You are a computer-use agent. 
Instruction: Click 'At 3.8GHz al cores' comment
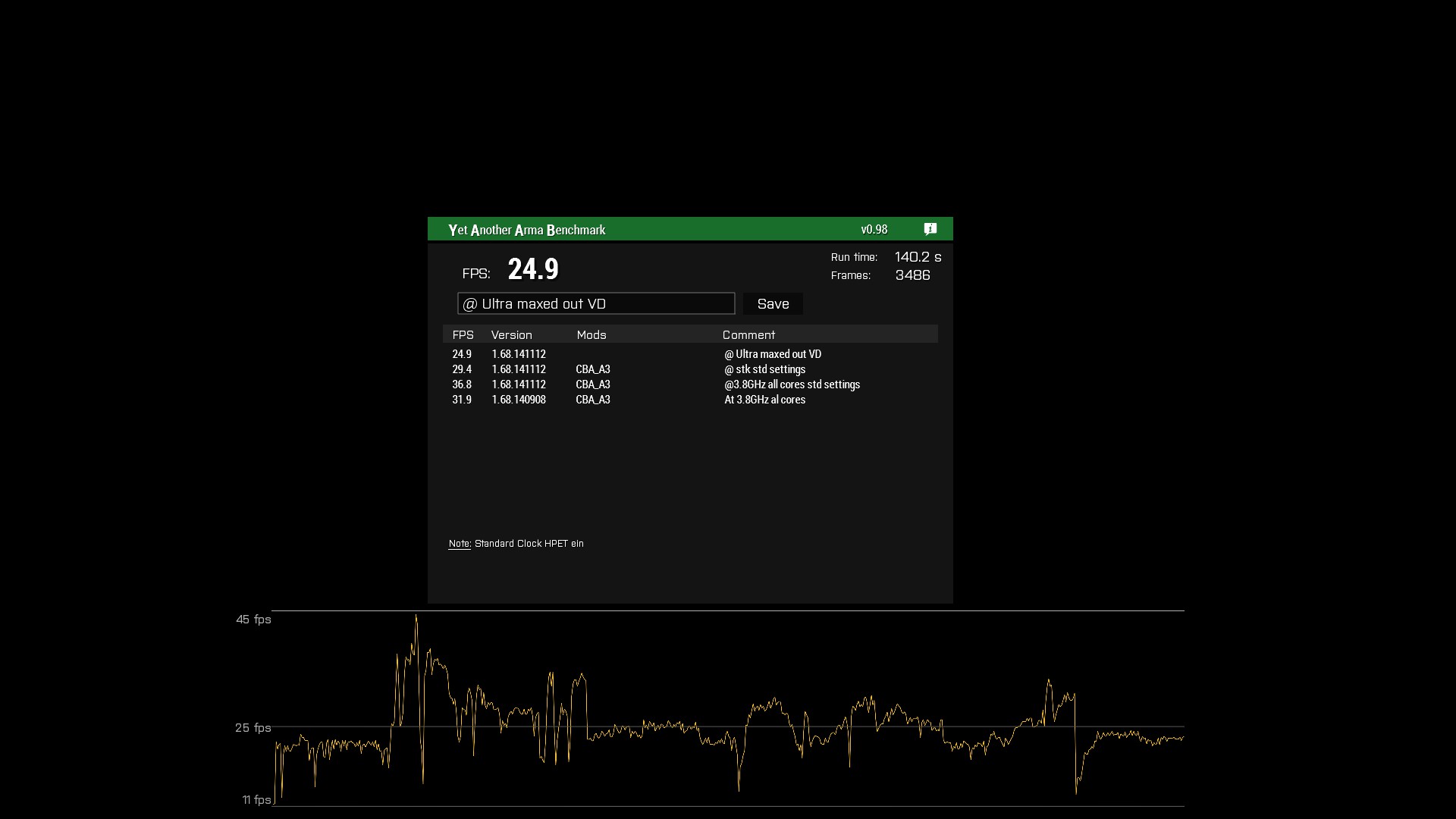[764, 400]
